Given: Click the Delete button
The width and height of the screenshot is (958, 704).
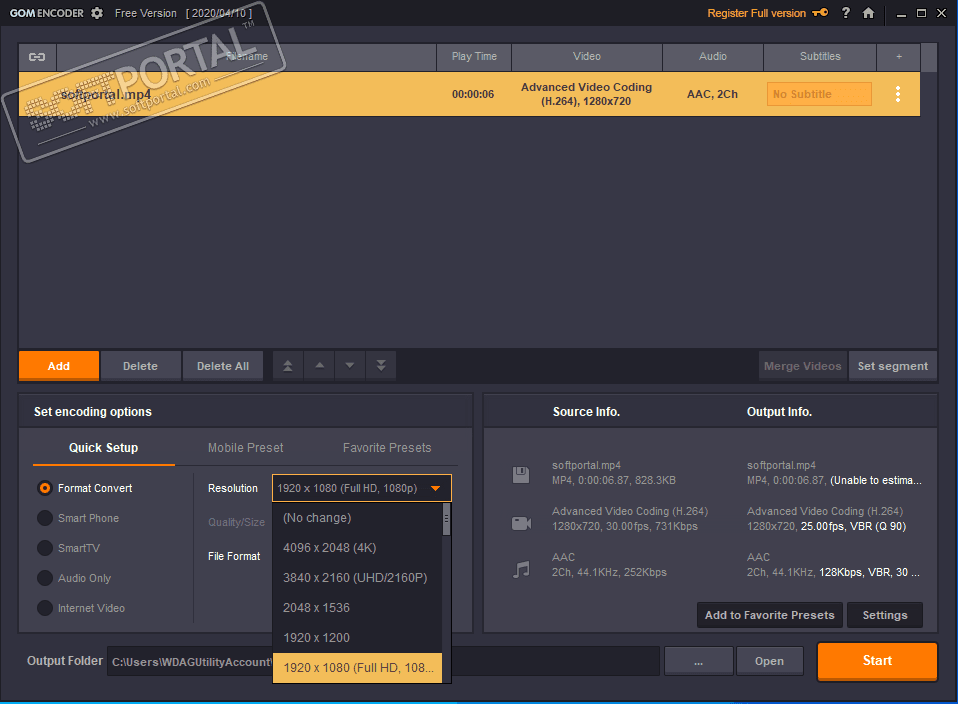Looking at the screenshot, I should tap(141, 366).
